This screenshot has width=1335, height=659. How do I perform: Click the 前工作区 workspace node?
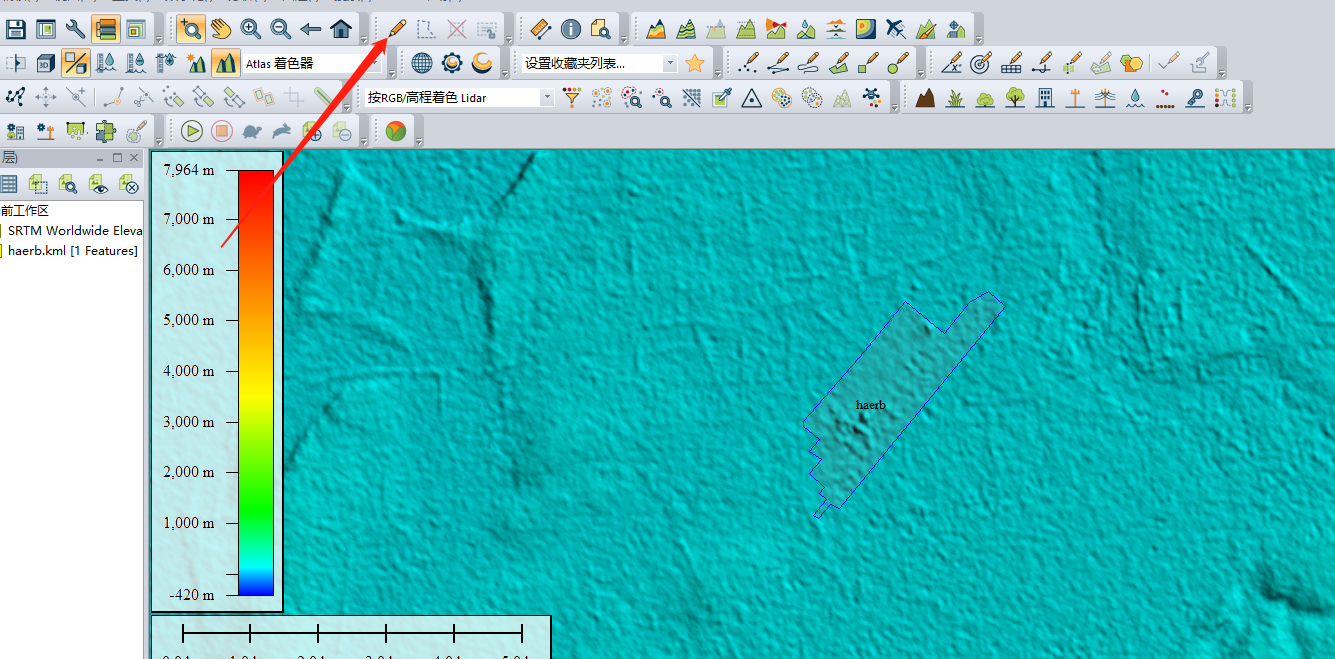[x=25, y=211]
